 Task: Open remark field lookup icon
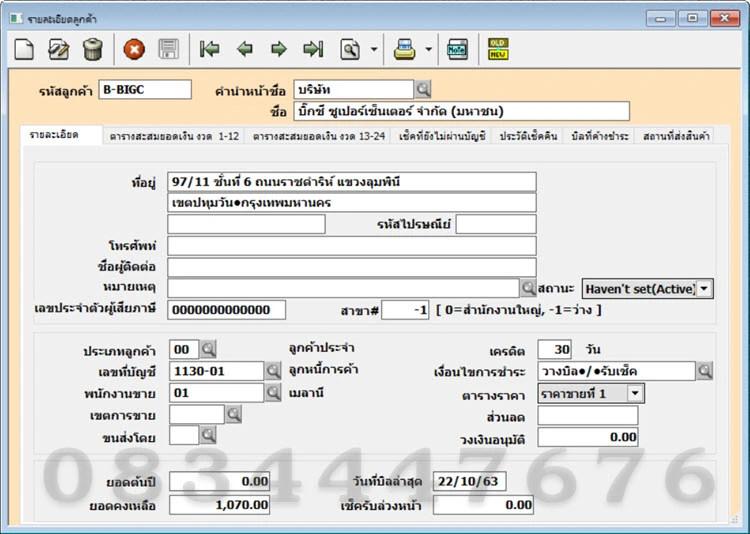(528, 288)
